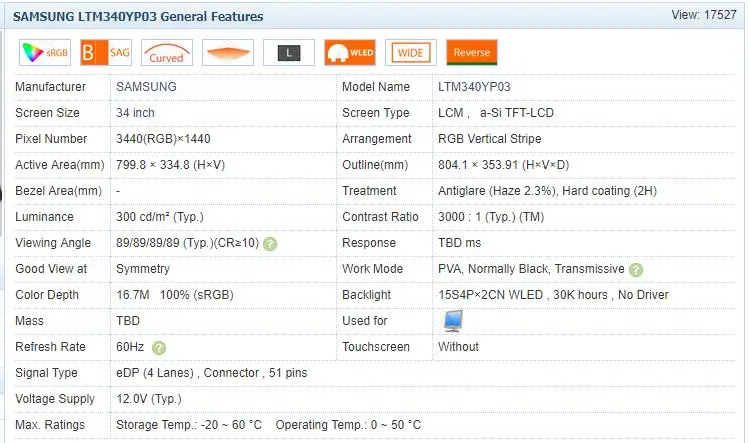Click the Without touchscreen value
The image size is (749, 443).
tap(458, 347)
